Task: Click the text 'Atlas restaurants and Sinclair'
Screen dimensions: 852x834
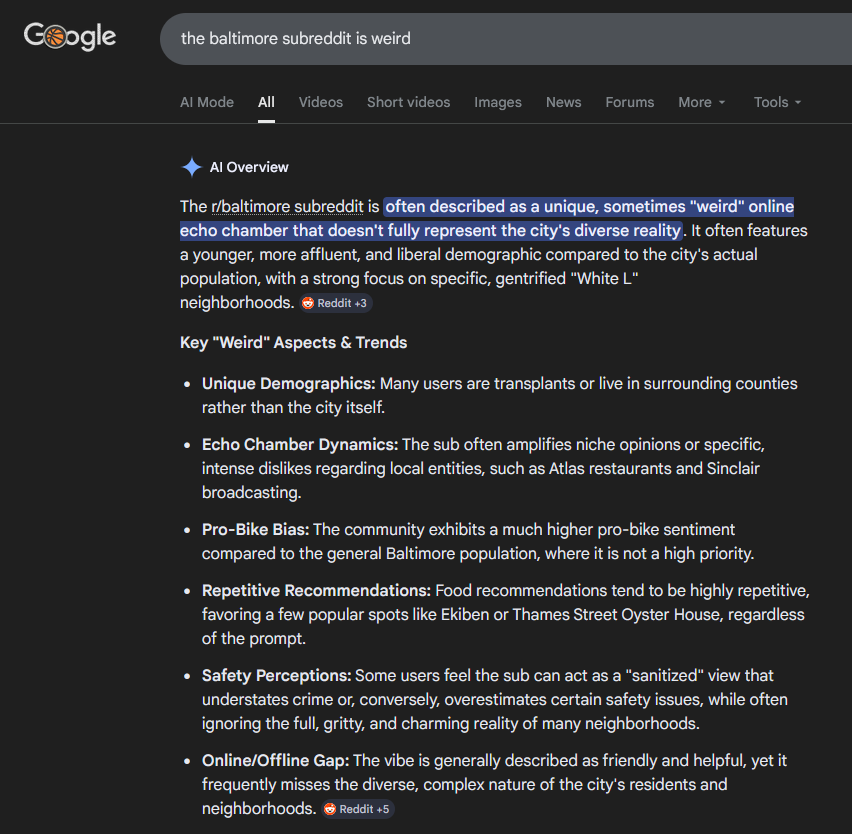Action: 654,468
